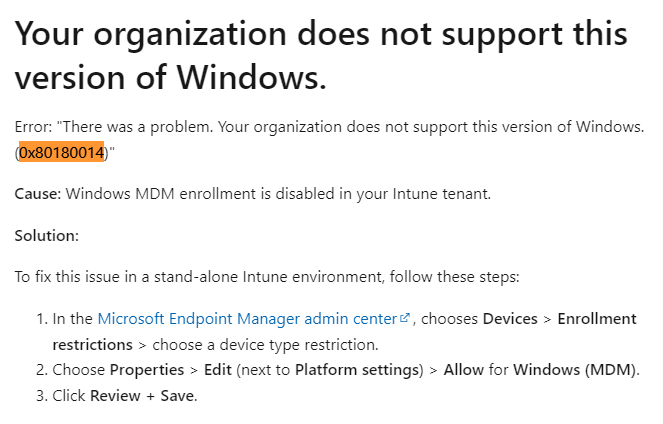Click the bold Solution label

[47, 235]
